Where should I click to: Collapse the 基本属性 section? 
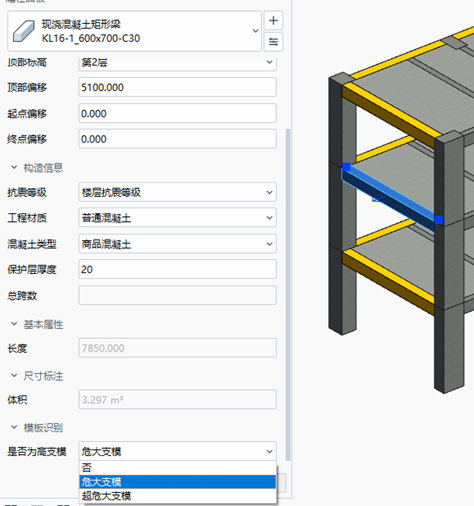click(14, 324)
